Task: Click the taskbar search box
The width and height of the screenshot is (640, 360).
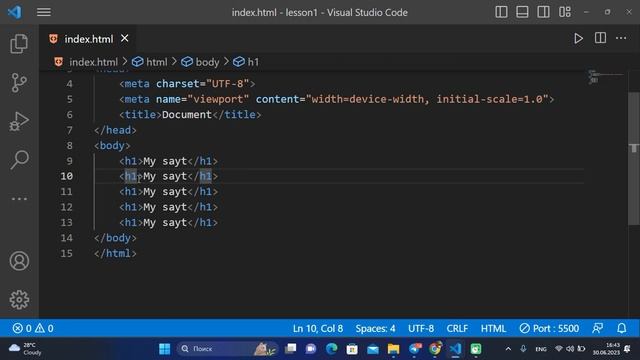Action: 227,349
